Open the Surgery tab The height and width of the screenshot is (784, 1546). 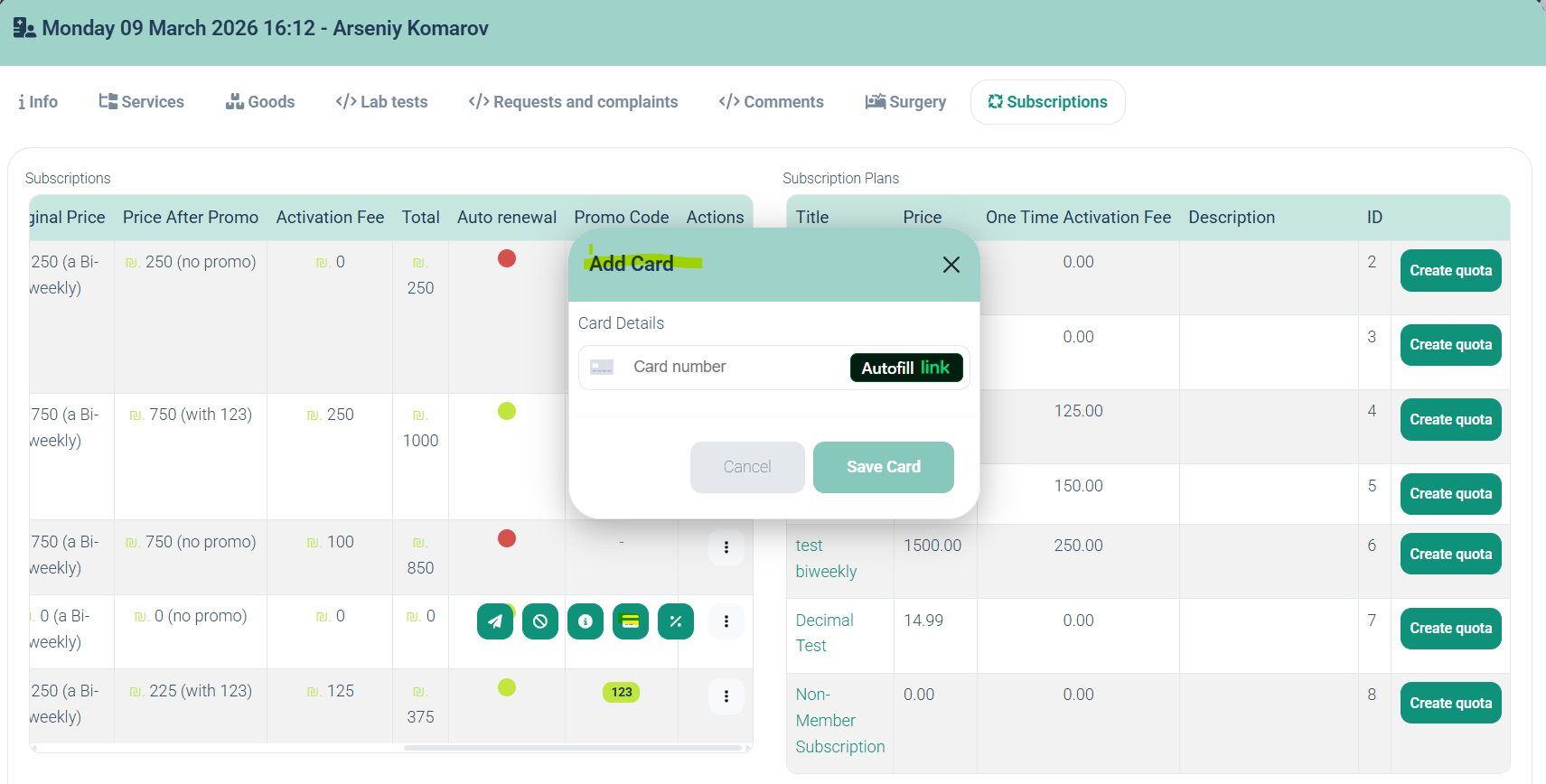(905, 102)
